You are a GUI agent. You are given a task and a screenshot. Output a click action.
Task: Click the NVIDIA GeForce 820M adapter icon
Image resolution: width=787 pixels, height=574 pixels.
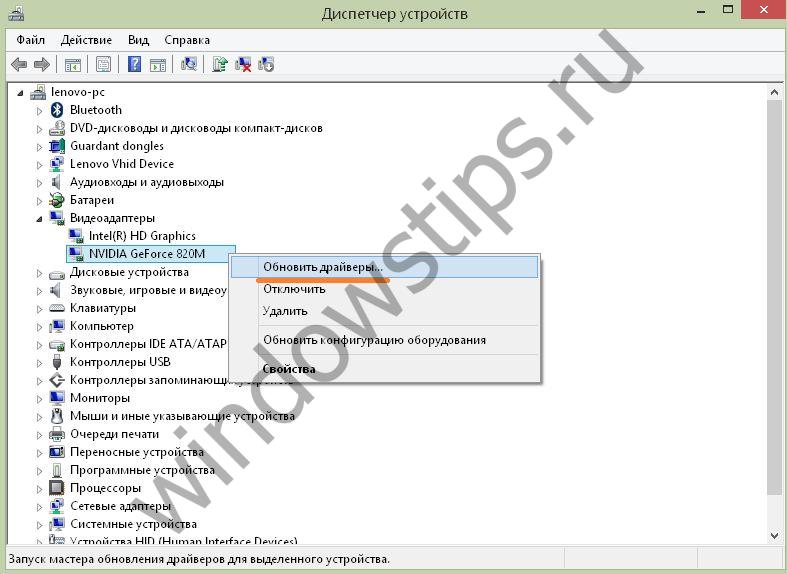76,254
